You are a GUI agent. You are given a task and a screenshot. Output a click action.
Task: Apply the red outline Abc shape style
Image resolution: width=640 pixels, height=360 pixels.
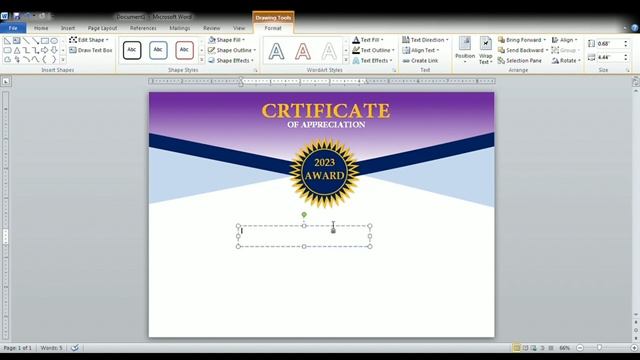pyautogui.click(x=184, y=50)
